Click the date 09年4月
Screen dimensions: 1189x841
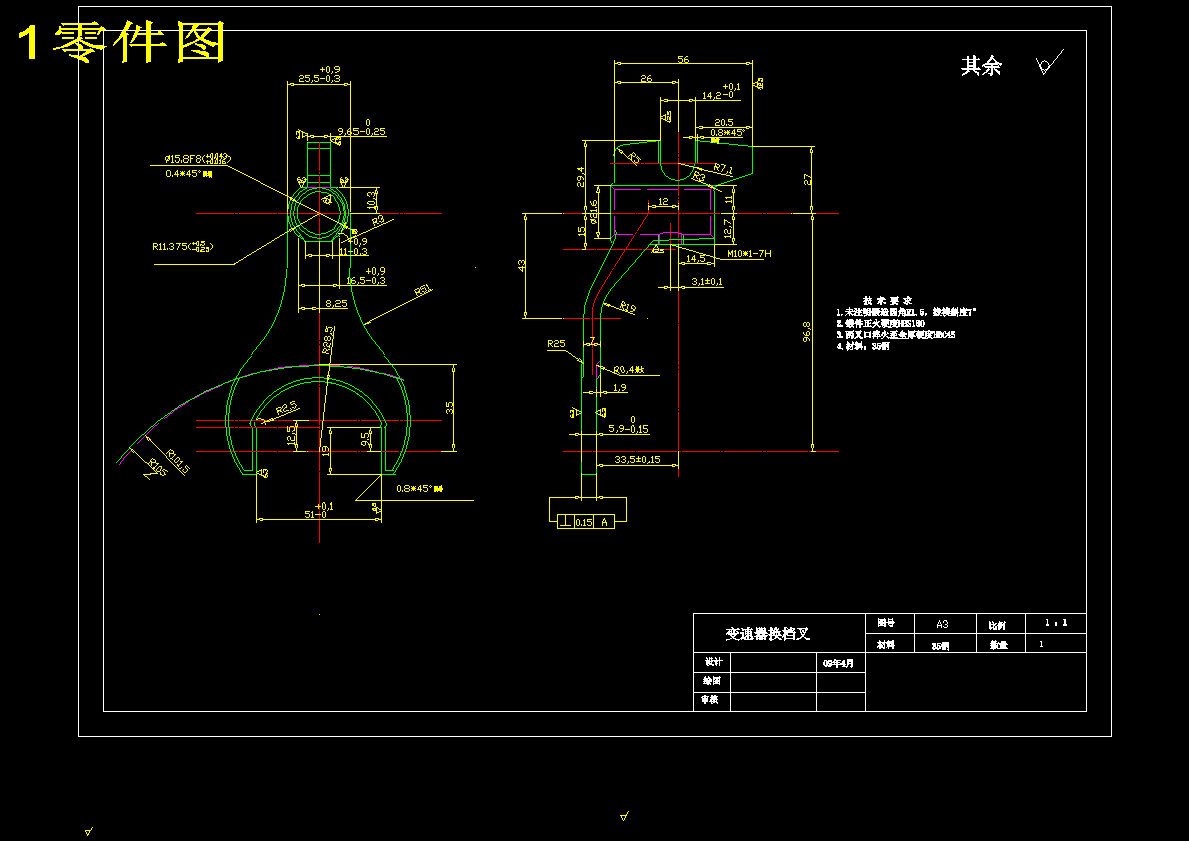pyautogui.click(x=839, y=663)
